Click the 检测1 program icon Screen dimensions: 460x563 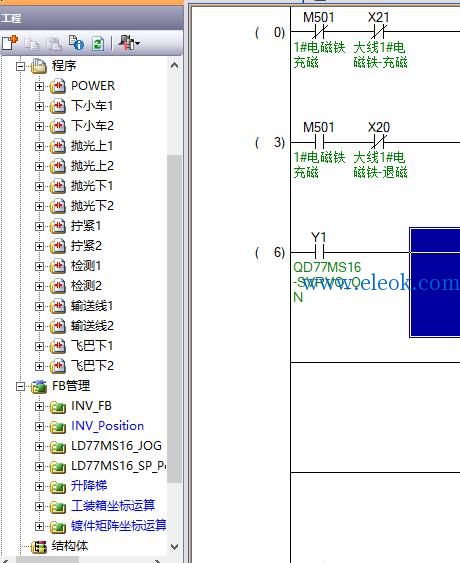pos(57,266)
